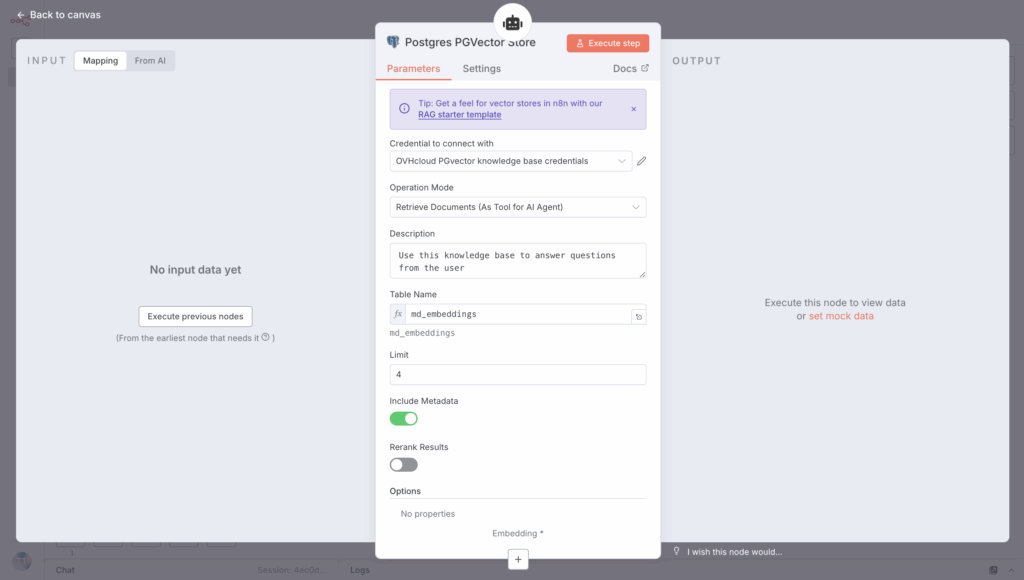1024x580 pixels.
Task: Click Execute previous nodes button
Action: pos(195,316)
